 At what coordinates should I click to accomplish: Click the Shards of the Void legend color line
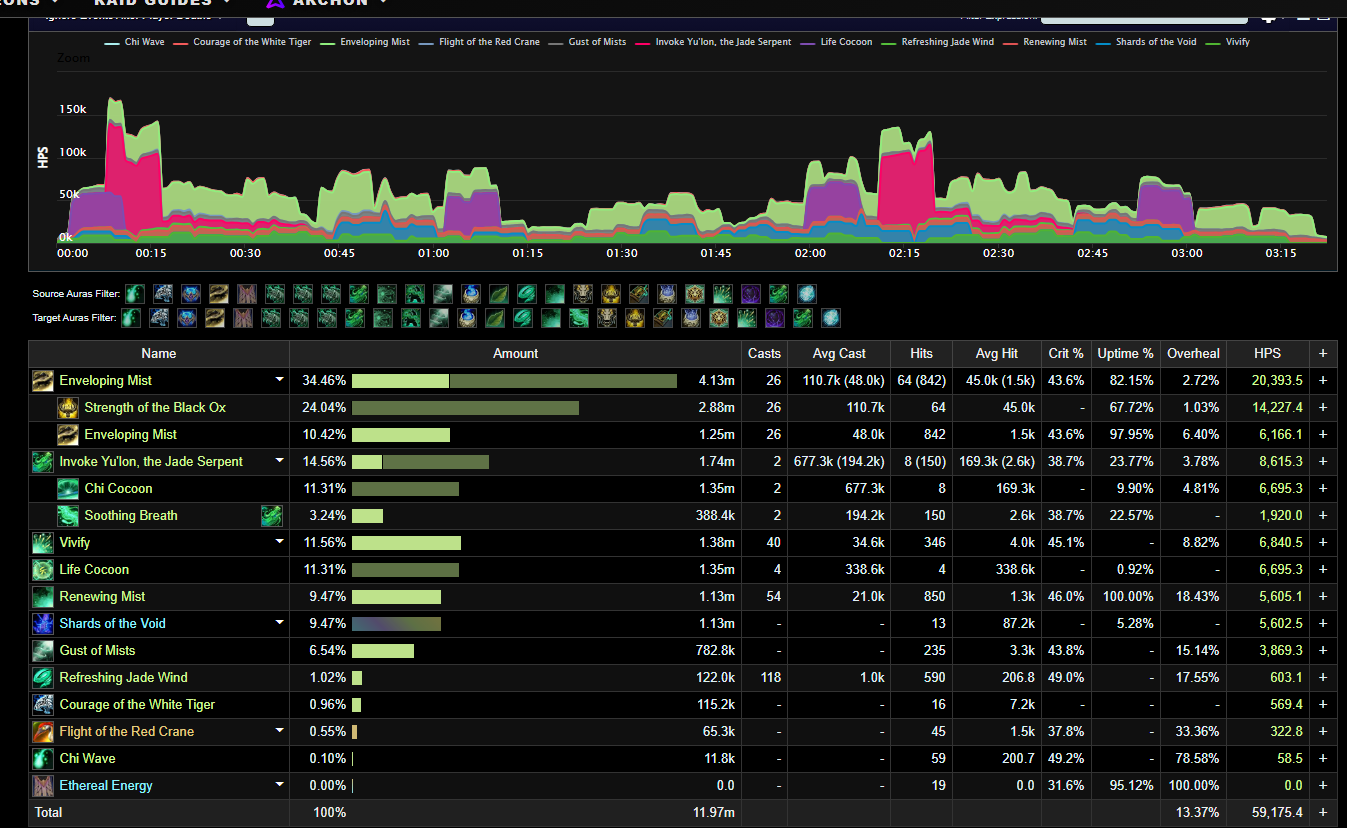pyautogui.click(x=1103, y=42)
